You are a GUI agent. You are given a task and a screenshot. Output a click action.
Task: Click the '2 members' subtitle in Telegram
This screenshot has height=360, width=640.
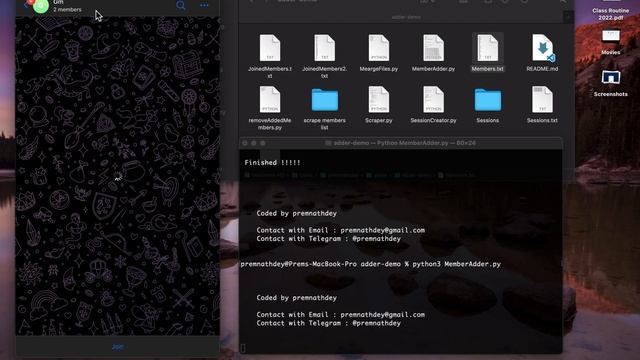click(x=67, y=9)
